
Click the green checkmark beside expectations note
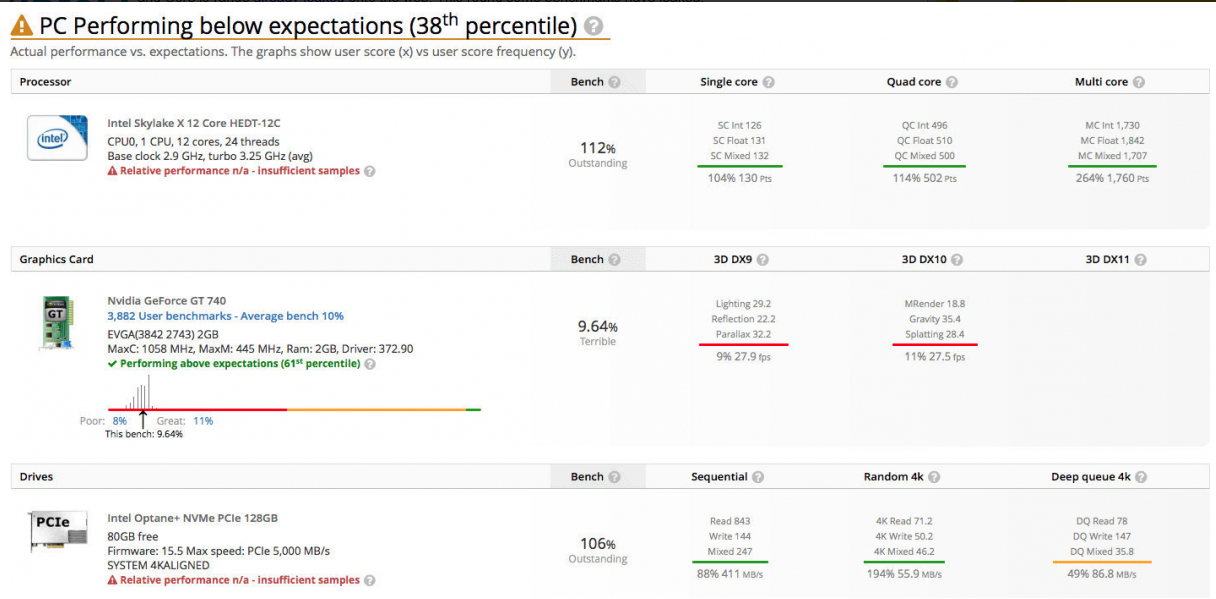[113, 363]
